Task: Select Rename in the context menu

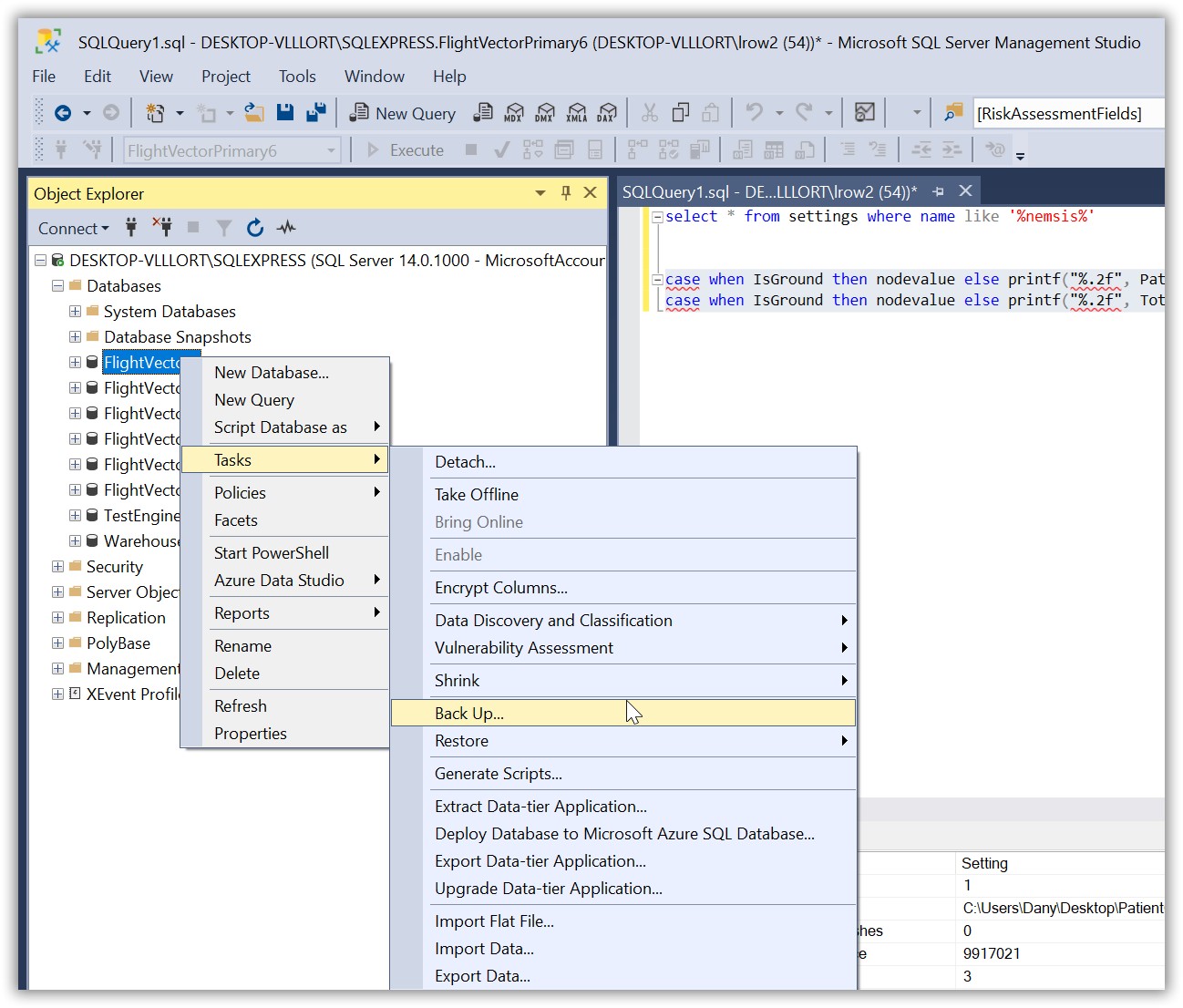Action: [x=285, y=645]
